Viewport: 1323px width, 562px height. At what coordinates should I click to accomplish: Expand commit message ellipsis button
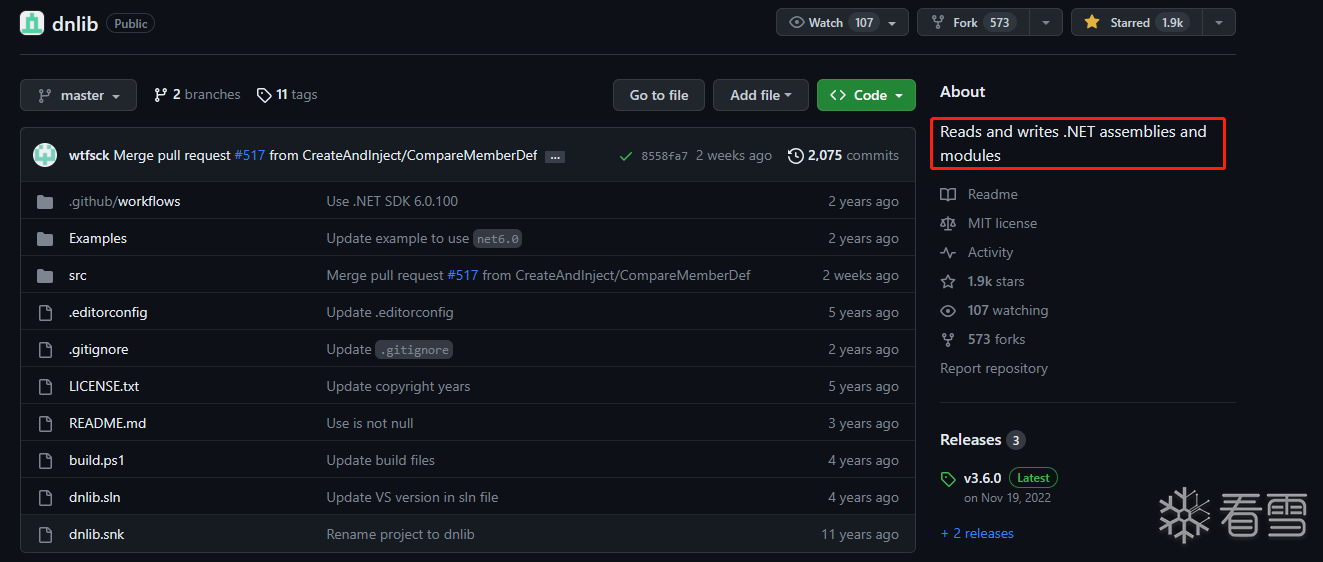coord(555,156)
